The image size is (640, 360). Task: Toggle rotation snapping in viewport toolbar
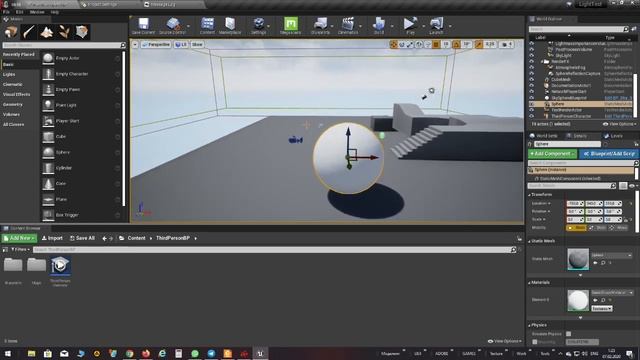coord(456,44)
